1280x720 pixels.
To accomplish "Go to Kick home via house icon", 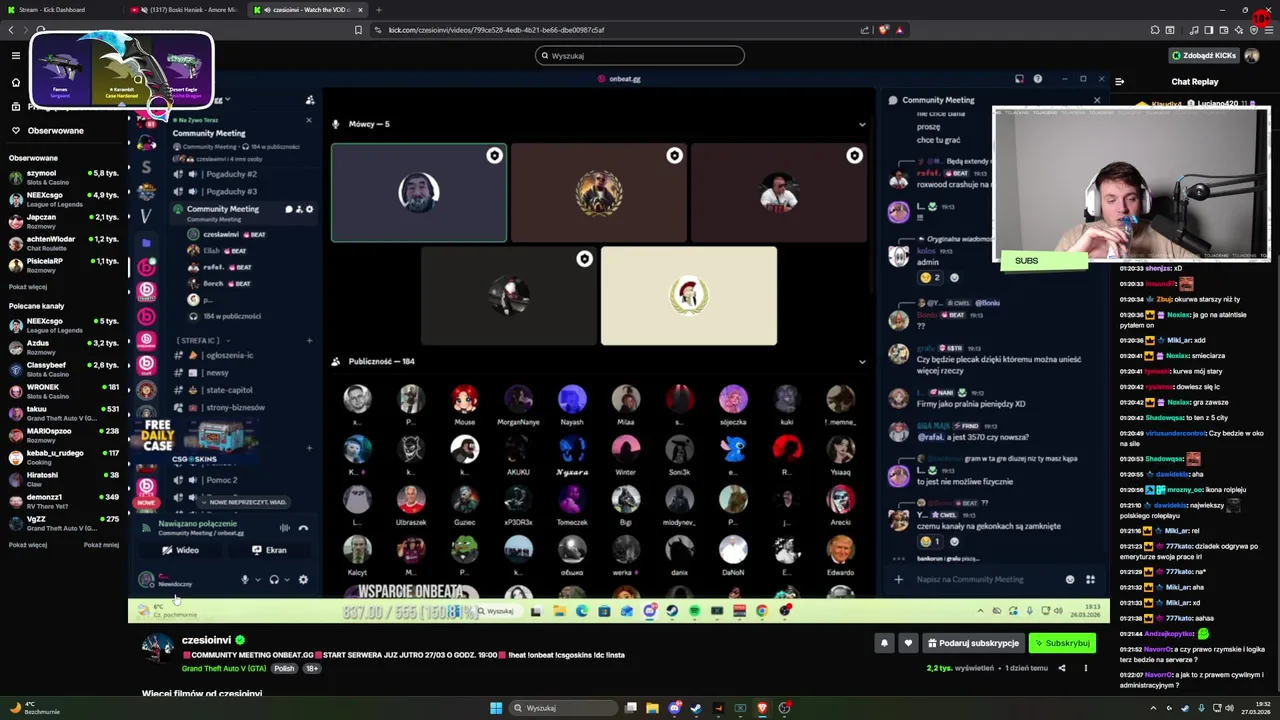I will click(x=15, y=82).
